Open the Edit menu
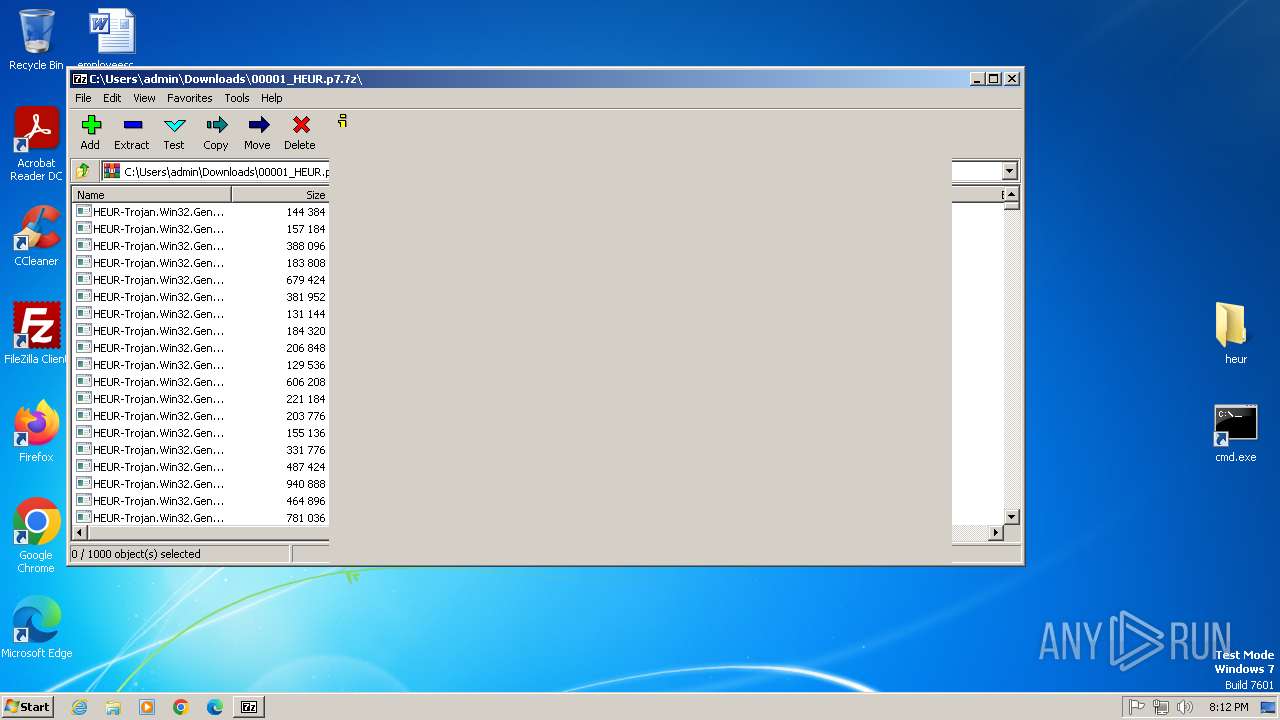1280x720 pixels. coord(112,98)
